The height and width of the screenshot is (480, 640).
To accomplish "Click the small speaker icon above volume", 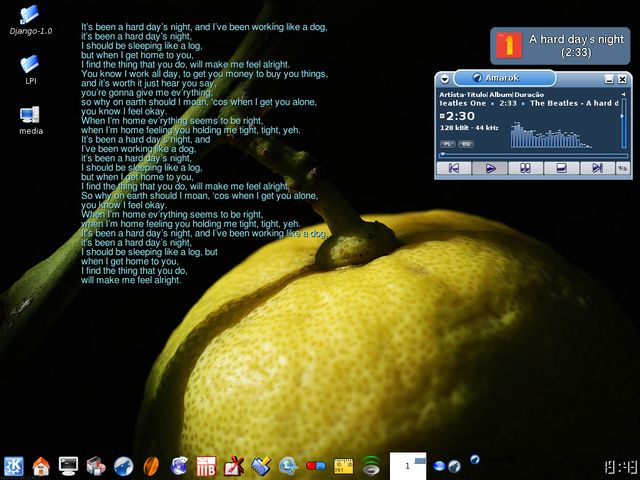I will point(623,94).
